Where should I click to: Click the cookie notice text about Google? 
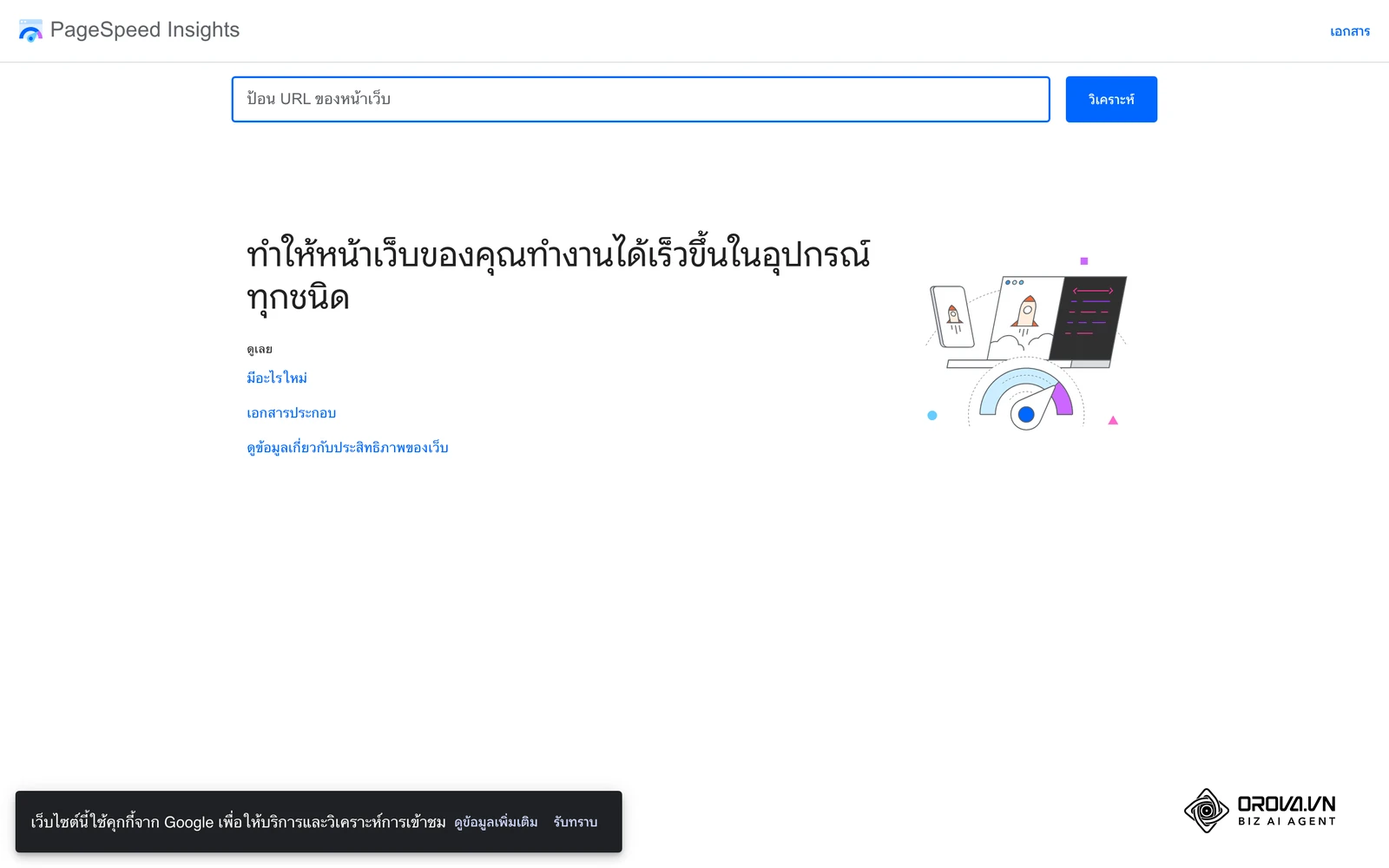point(238,822)
